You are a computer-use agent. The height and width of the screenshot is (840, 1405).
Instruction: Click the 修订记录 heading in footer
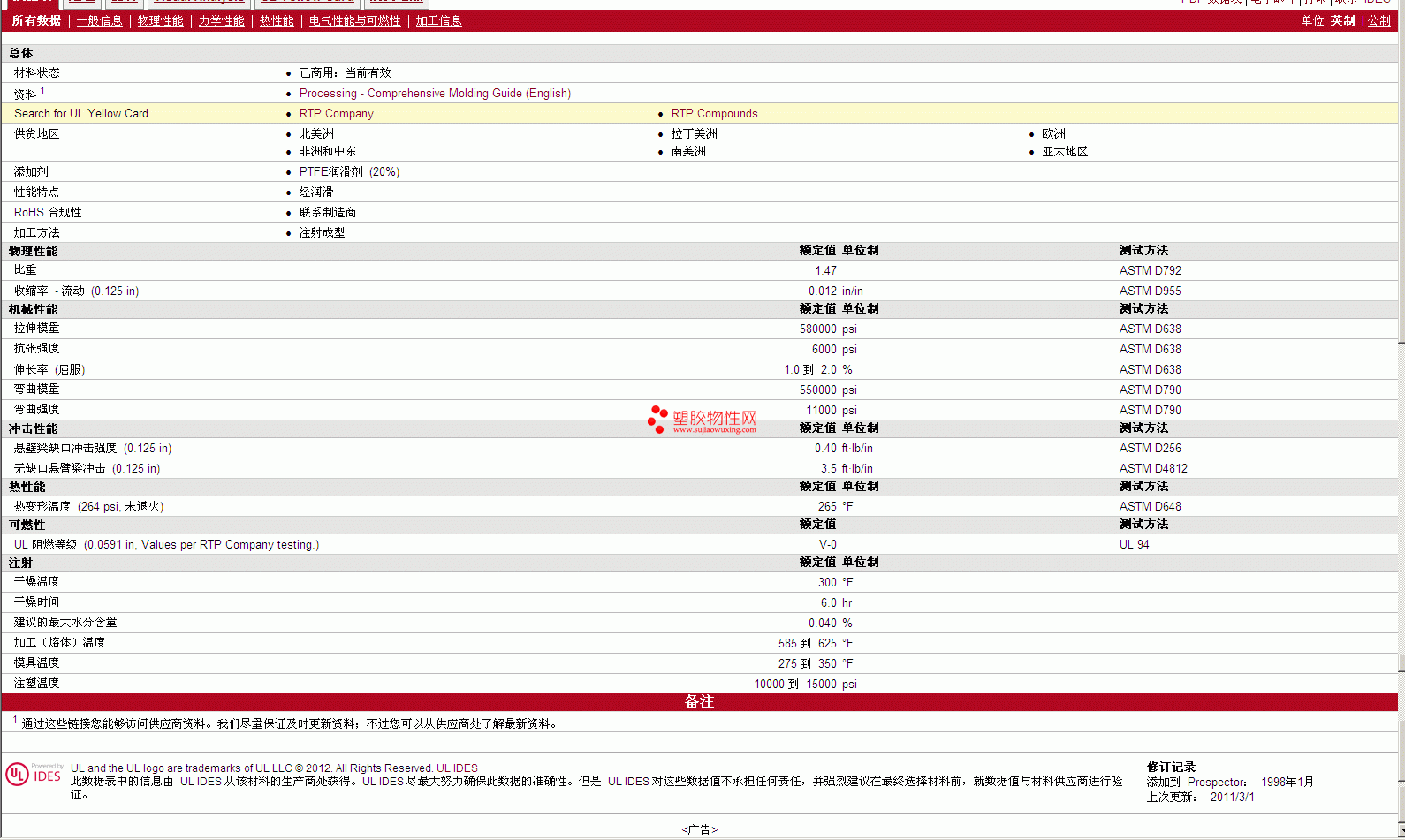click(1171, 768)
